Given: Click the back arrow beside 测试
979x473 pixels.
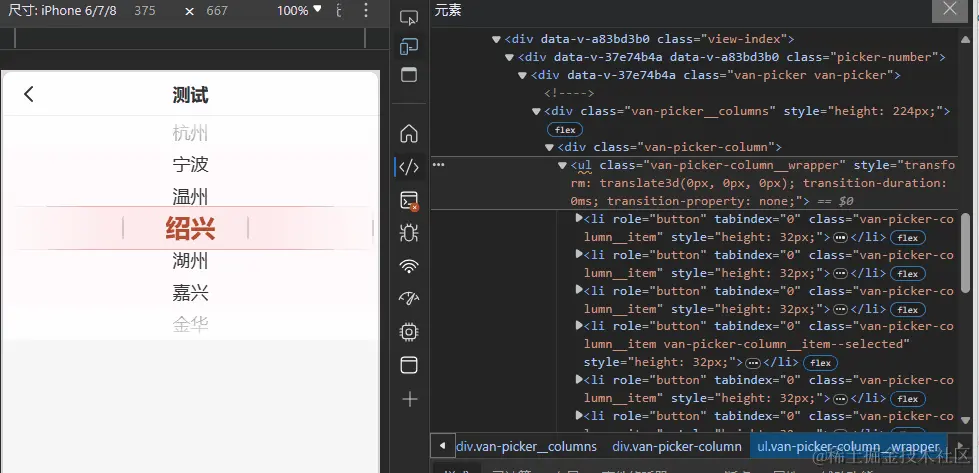Looking at the screenshot, I should [x=29, y=94].
